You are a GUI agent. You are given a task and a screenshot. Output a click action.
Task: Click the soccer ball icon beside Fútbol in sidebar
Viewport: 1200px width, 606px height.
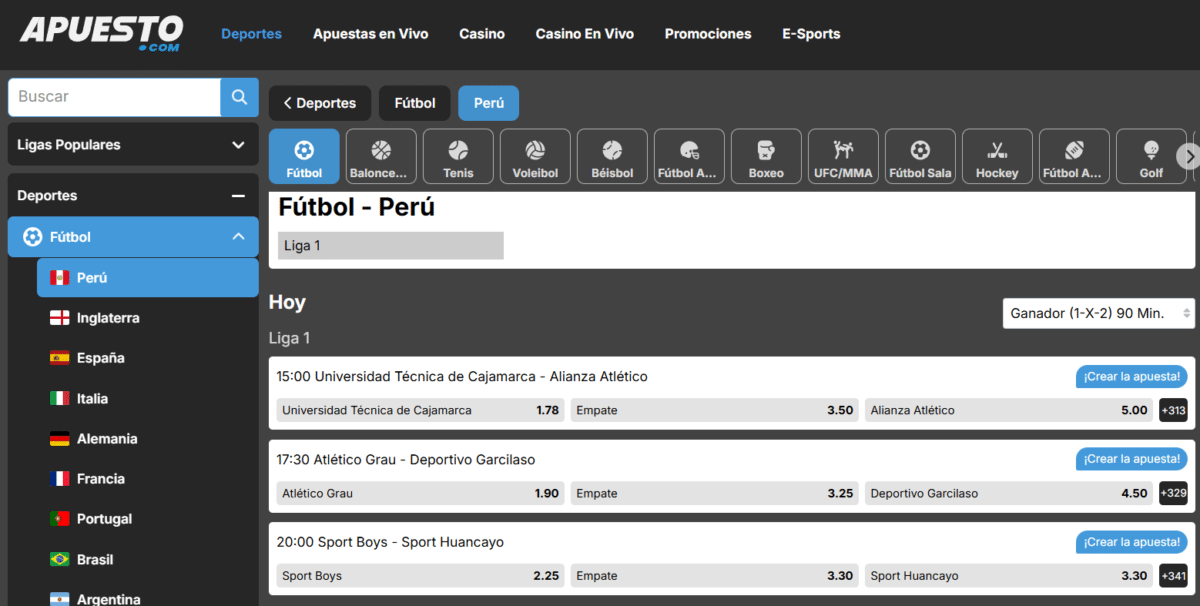point(33,237)
